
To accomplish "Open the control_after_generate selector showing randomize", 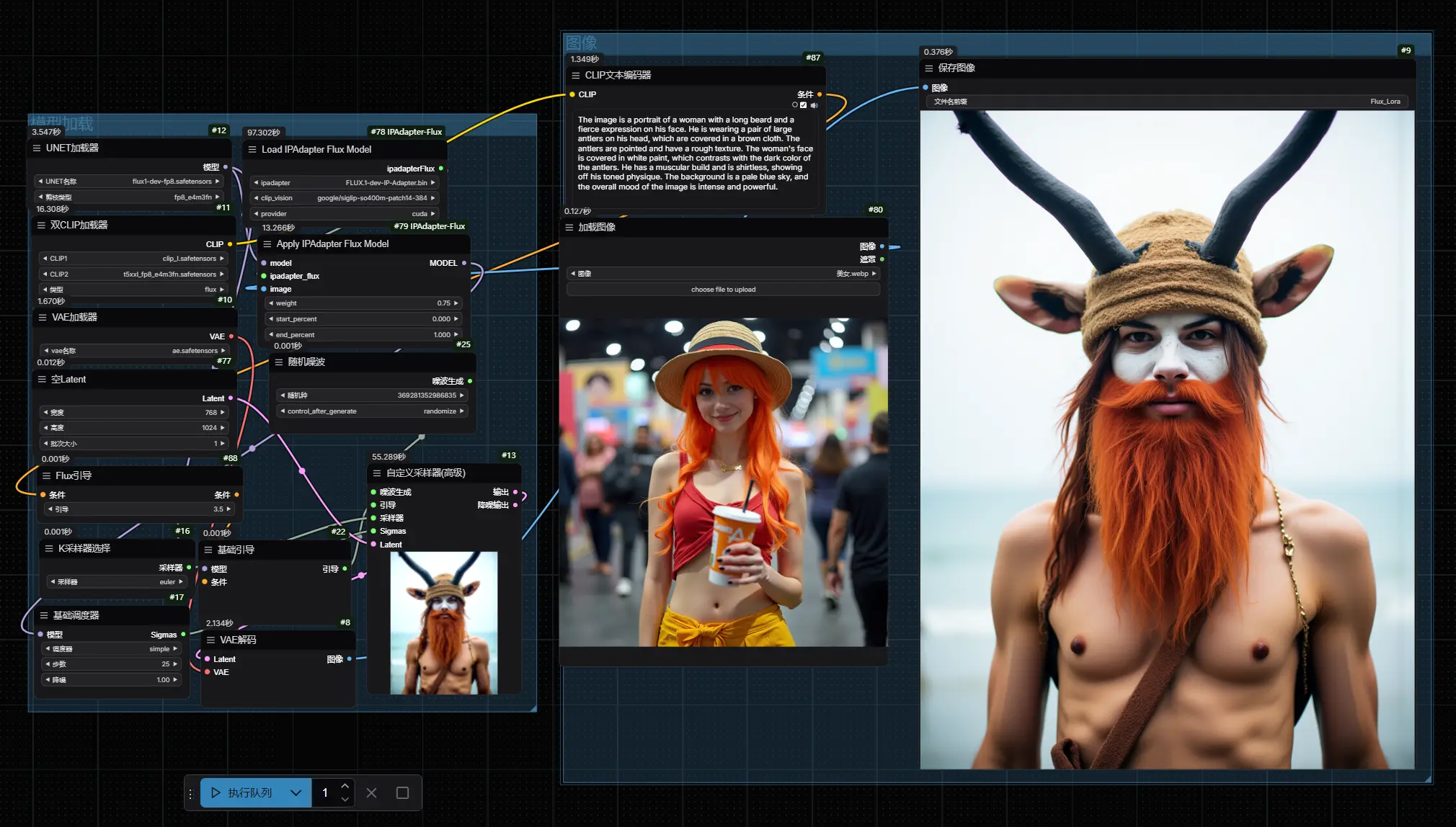I will click(372, 411).
